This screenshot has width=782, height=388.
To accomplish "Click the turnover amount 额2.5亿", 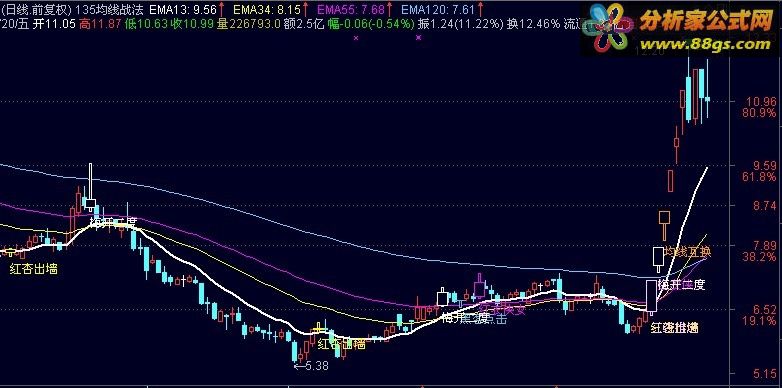I will click(x=305, y=23).
